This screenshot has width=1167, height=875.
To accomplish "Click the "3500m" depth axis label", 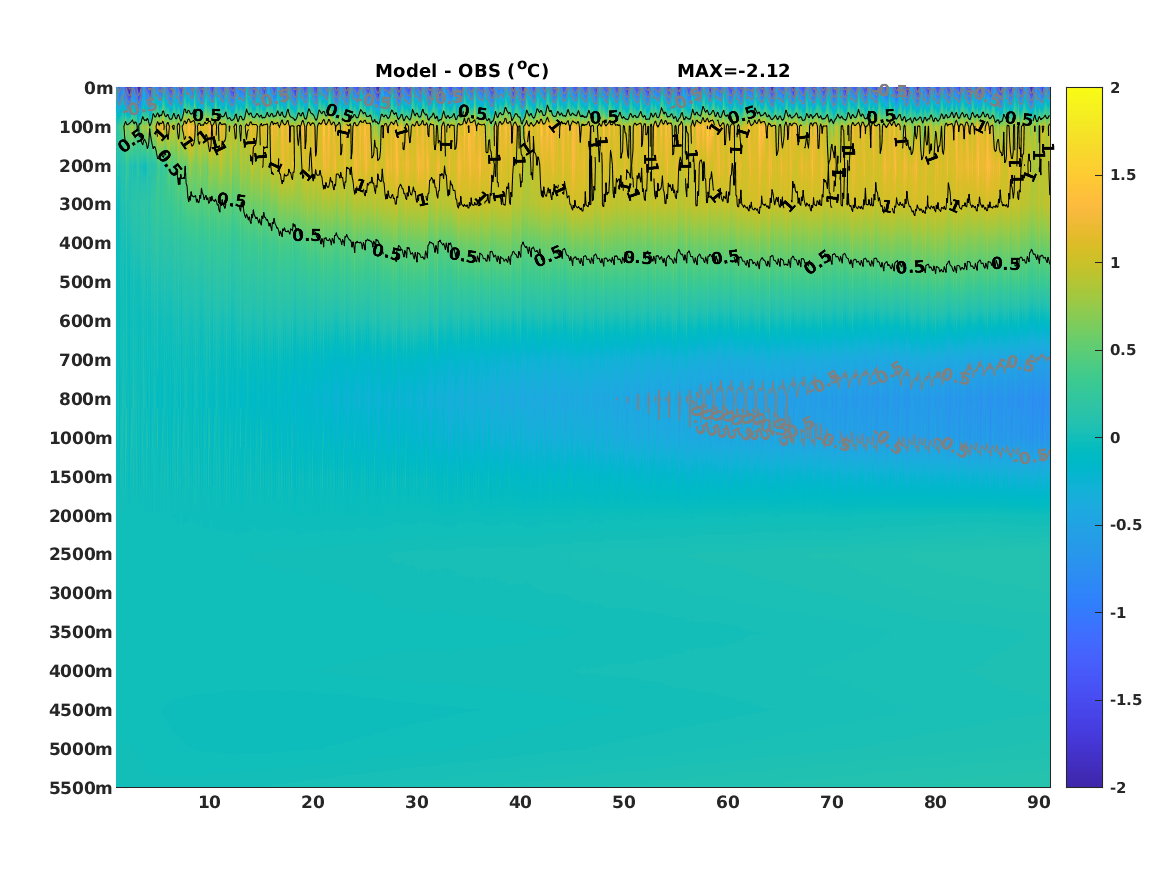I will (81, 632).
